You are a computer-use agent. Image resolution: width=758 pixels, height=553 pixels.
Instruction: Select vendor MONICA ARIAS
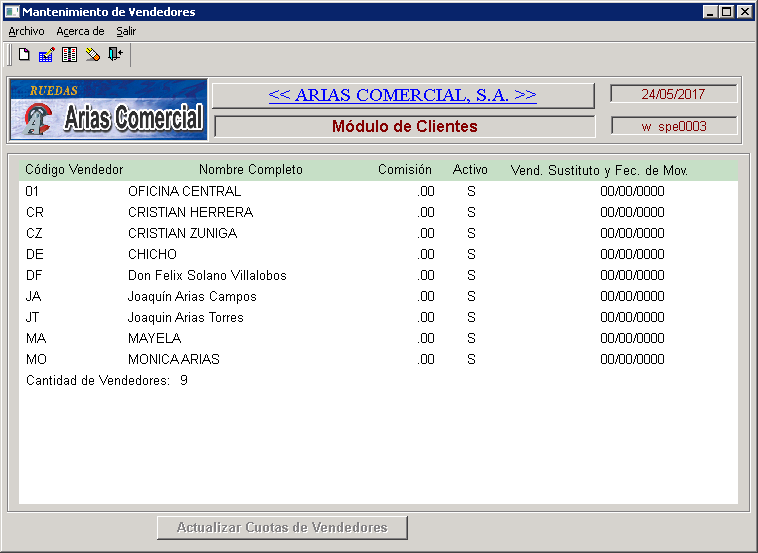tap(379, 359)
